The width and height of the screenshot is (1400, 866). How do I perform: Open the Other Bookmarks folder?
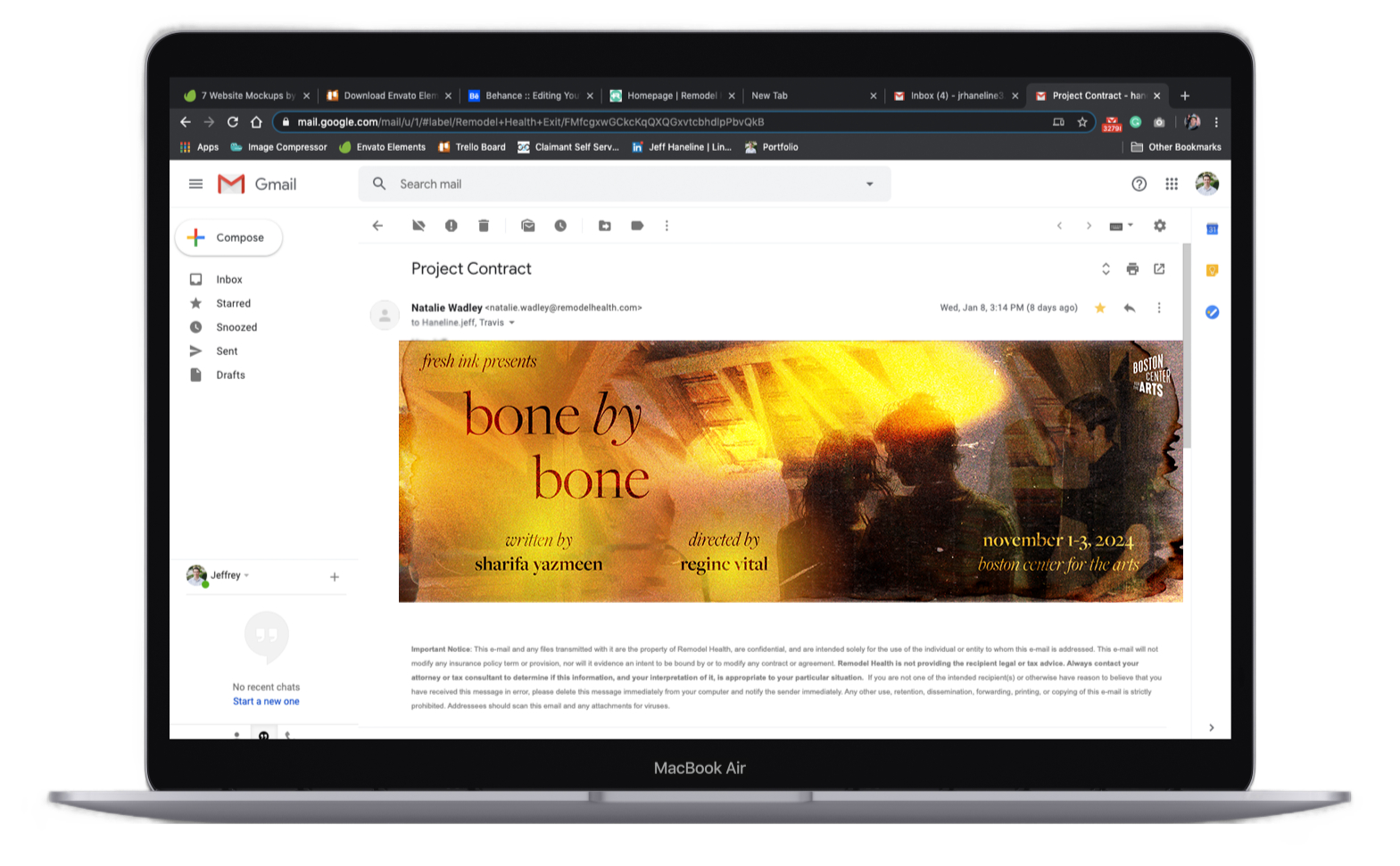1176,147
